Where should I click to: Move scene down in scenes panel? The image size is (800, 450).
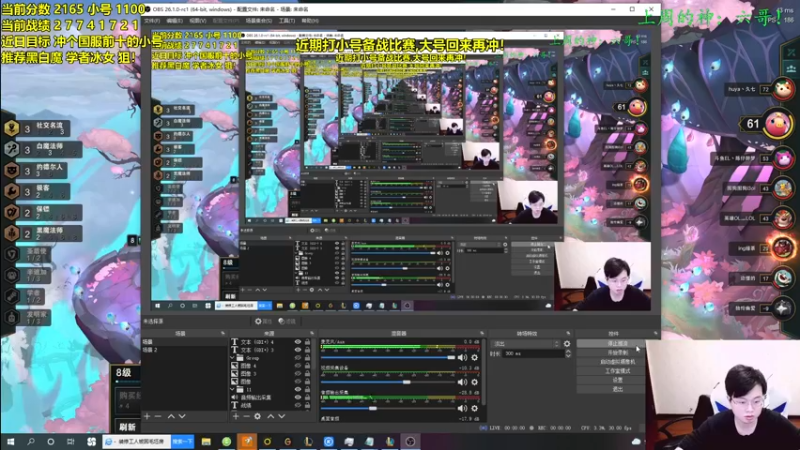(182, 416)
